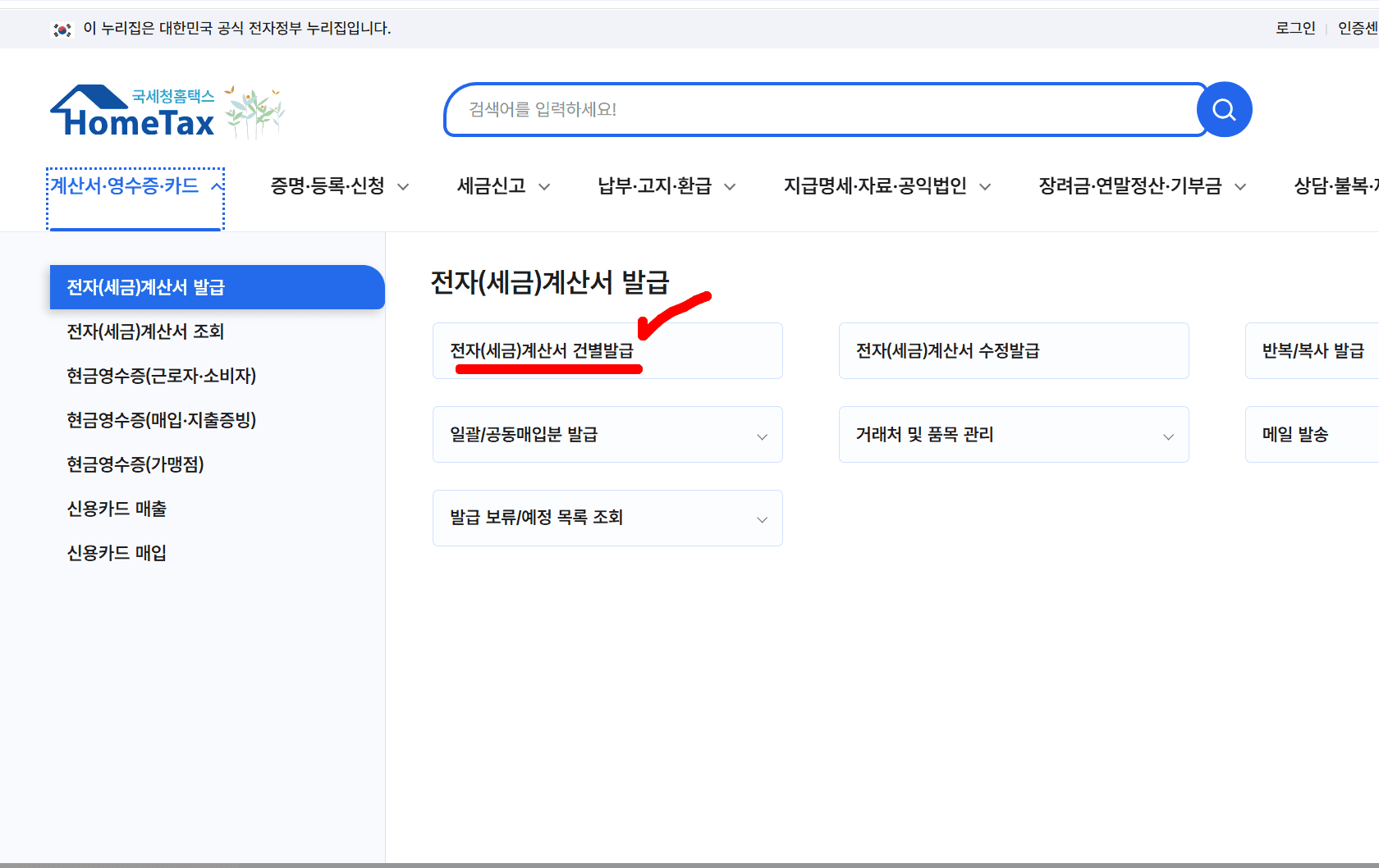The image size is (1379, 868).
Task: Click the chevron next to 장려금·연말정산·기부금
Action: tap(1240, 187)
